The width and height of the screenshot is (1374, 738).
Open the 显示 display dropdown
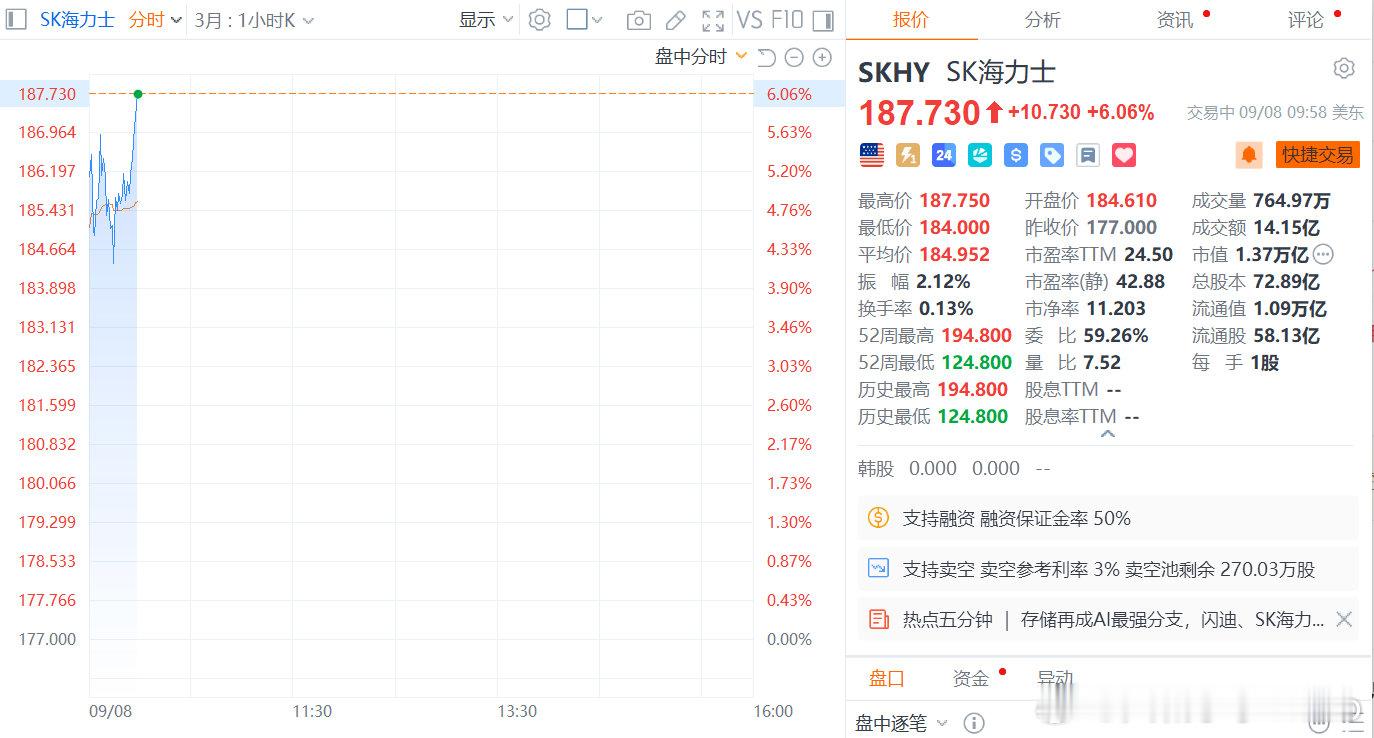coord(486,20)
